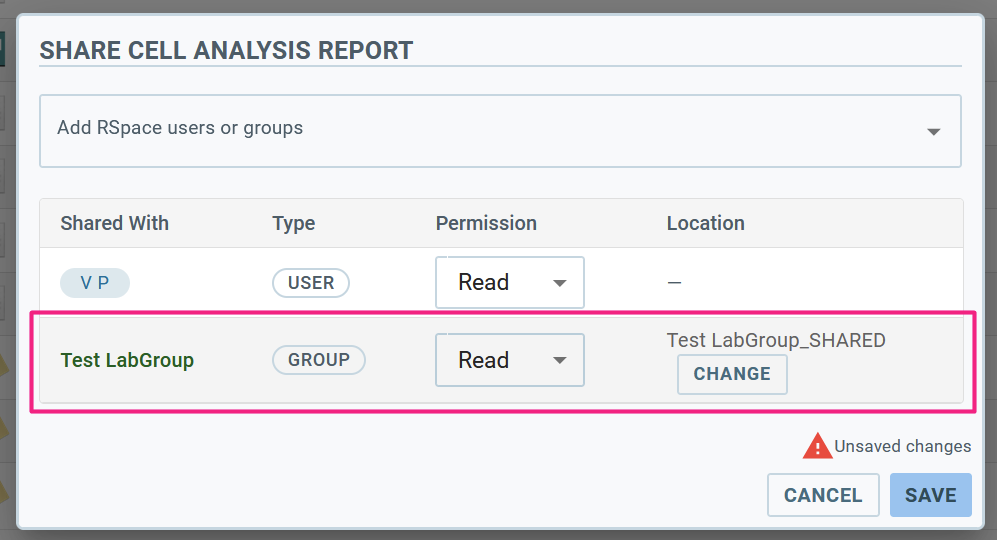Image resolution: width=997 pixels, height=540 pixels.
Task: Click the Test LabGroup_SHARED location text
Action: coord(776,340)
